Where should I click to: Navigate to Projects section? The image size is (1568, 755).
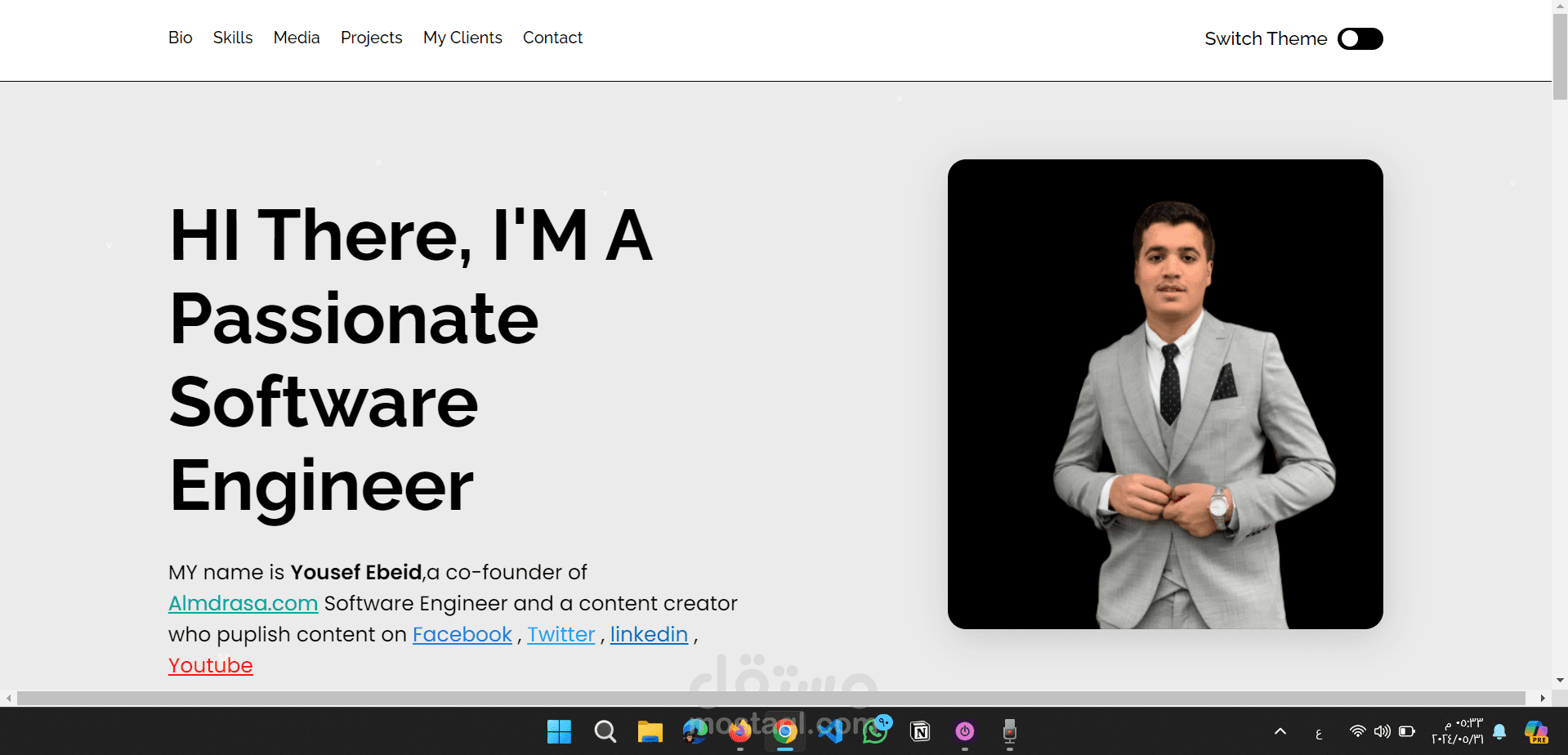pos(372,38)
